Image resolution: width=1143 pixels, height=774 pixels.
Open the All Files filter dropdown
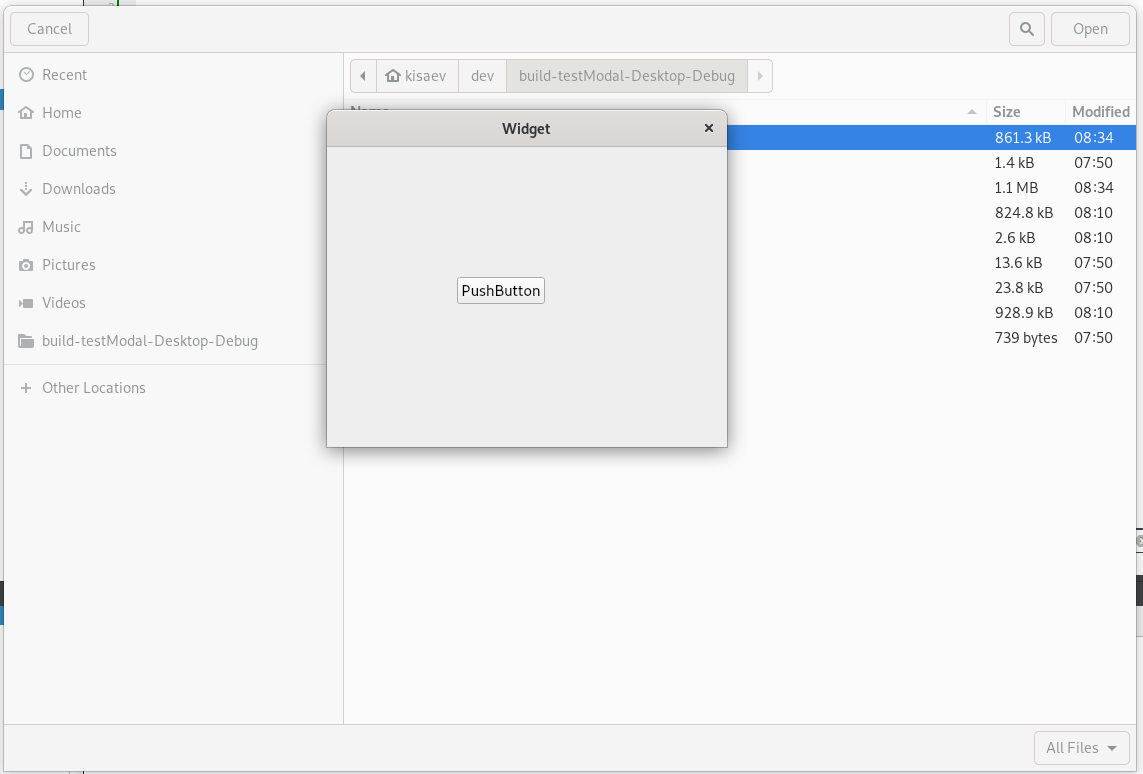coord(1081,748)
